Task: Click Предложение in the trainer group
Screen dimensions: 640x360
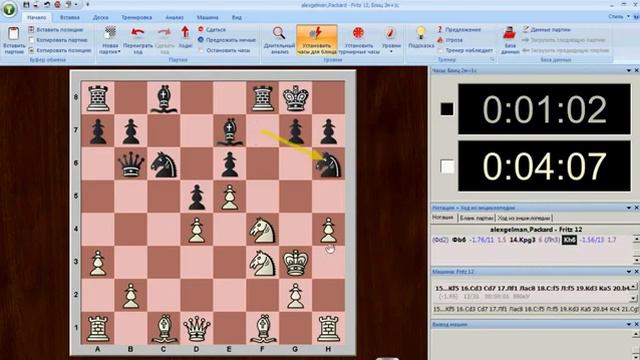Action: tap(459, 29)
